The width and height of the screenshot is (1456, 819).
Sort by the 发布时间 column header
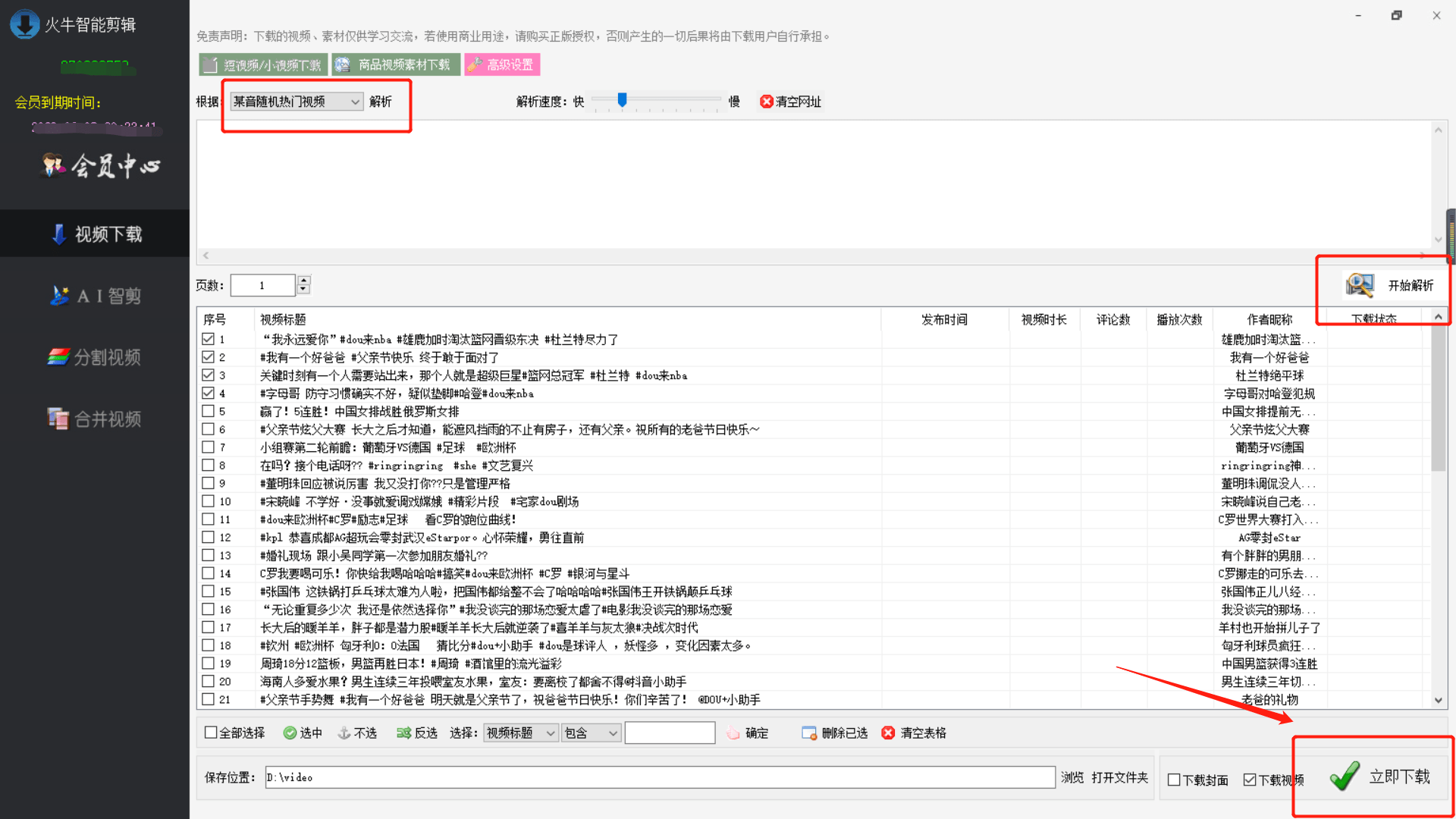pos(945,319)
